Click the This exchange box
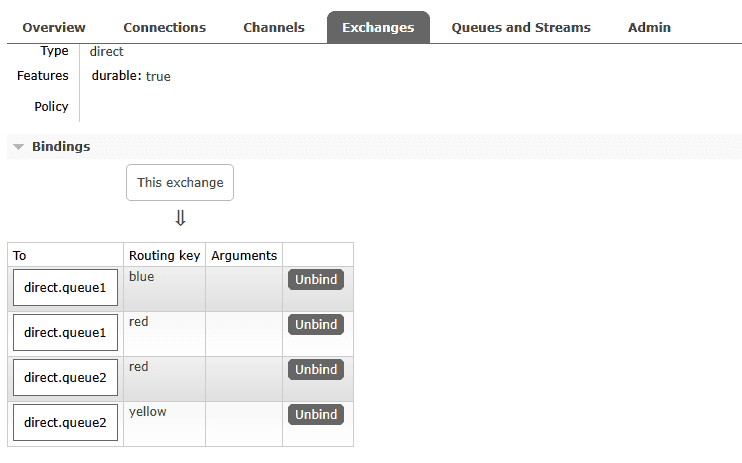Image resolution: width=742 pixels, height=463 pixels. 180,183
